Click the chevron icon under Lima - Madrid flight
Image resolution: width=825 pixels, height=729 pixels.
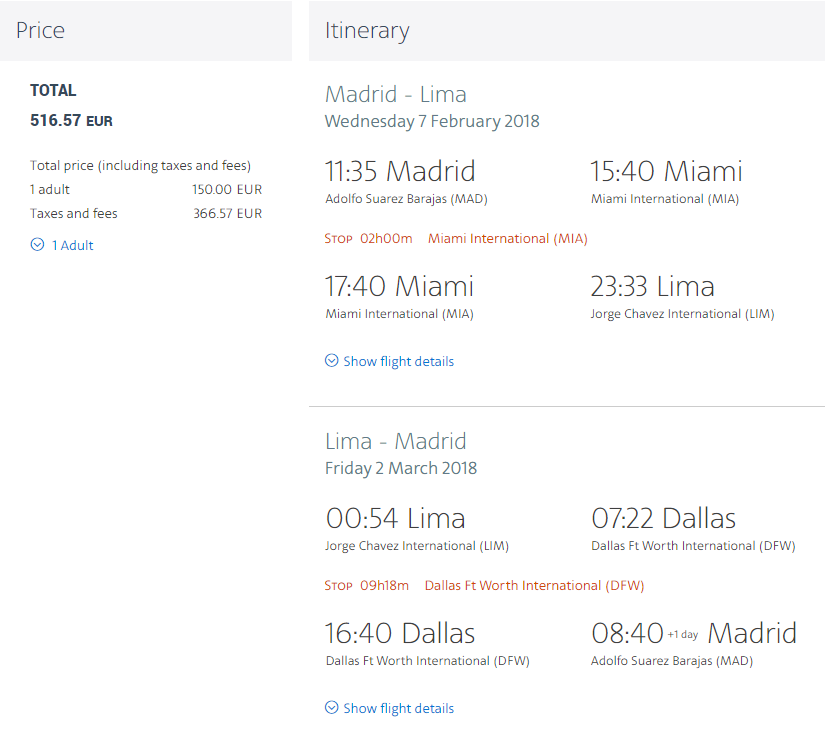tap(331, 707)
